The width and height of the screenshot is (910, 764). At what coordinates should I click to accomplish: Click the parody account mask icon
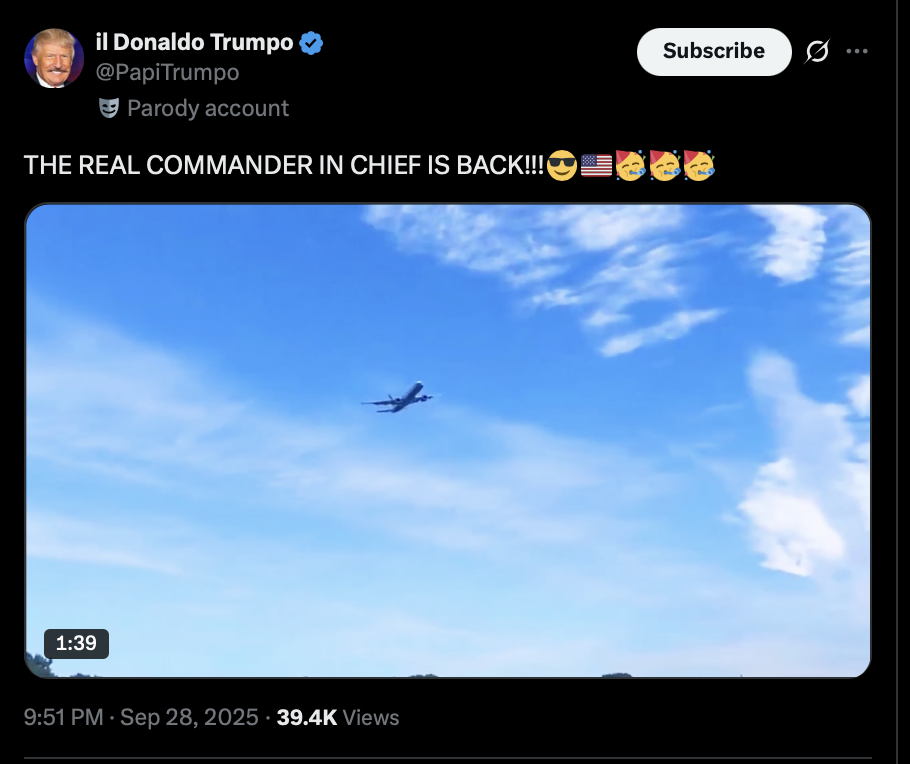click(109, 108)
